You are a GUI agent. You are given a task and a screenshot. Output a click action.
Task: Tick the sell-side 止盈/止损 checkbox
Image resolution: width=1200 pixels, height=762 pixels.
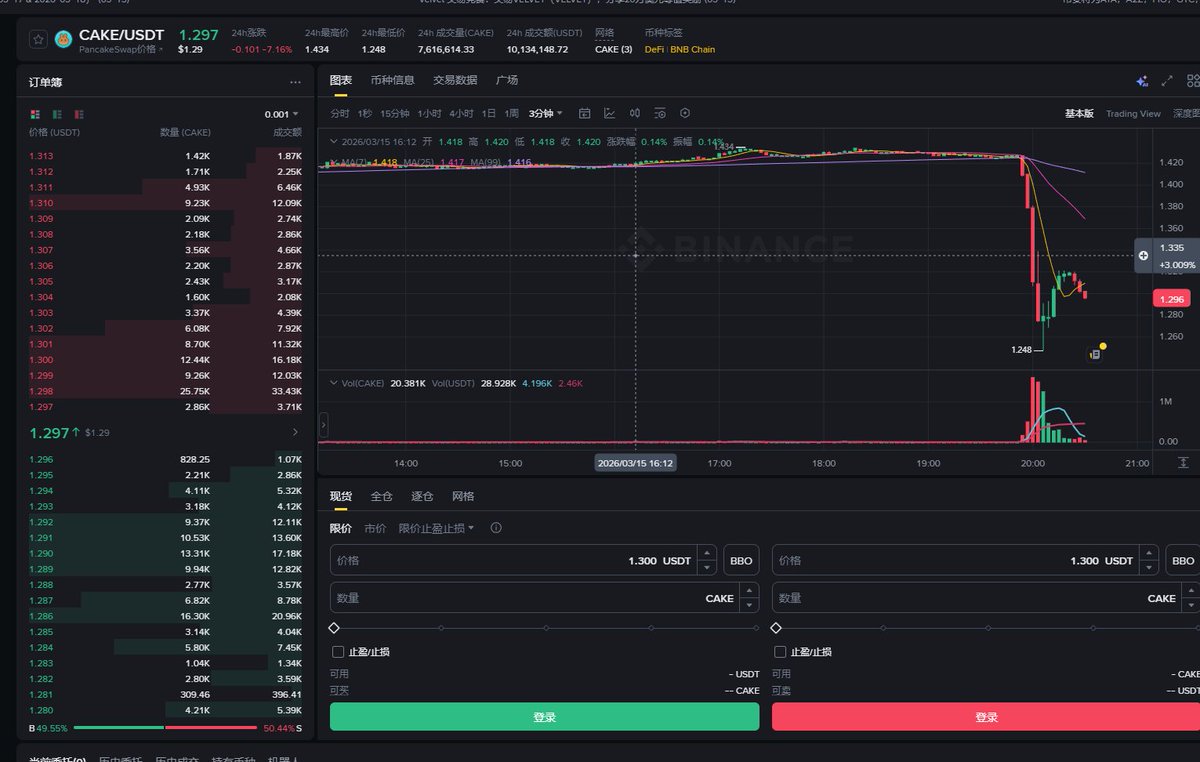780,652
